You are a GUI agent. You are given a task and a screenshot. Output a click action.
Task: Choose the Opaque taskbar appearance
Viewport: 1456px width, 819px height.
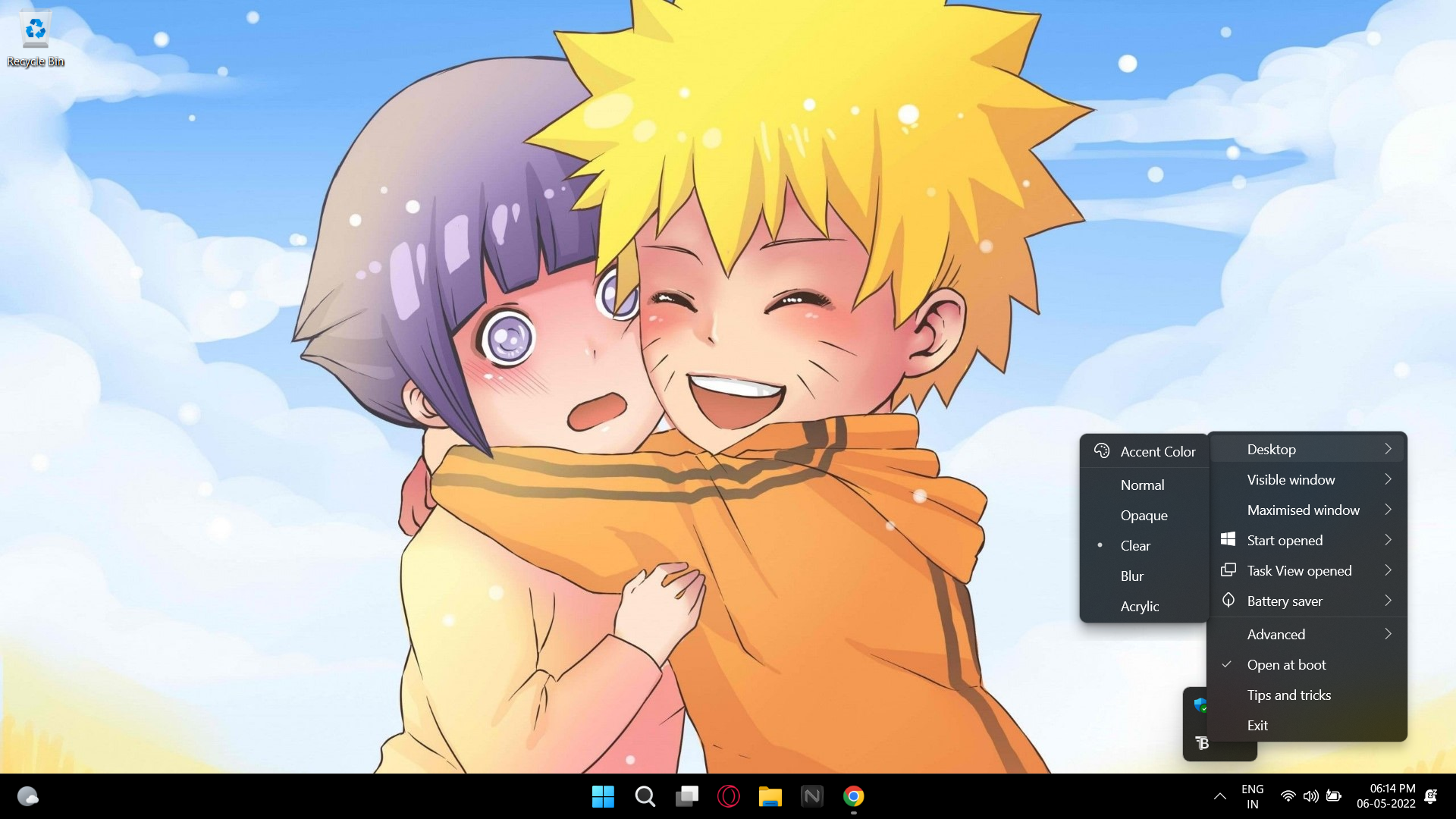tap(1144, 515)
